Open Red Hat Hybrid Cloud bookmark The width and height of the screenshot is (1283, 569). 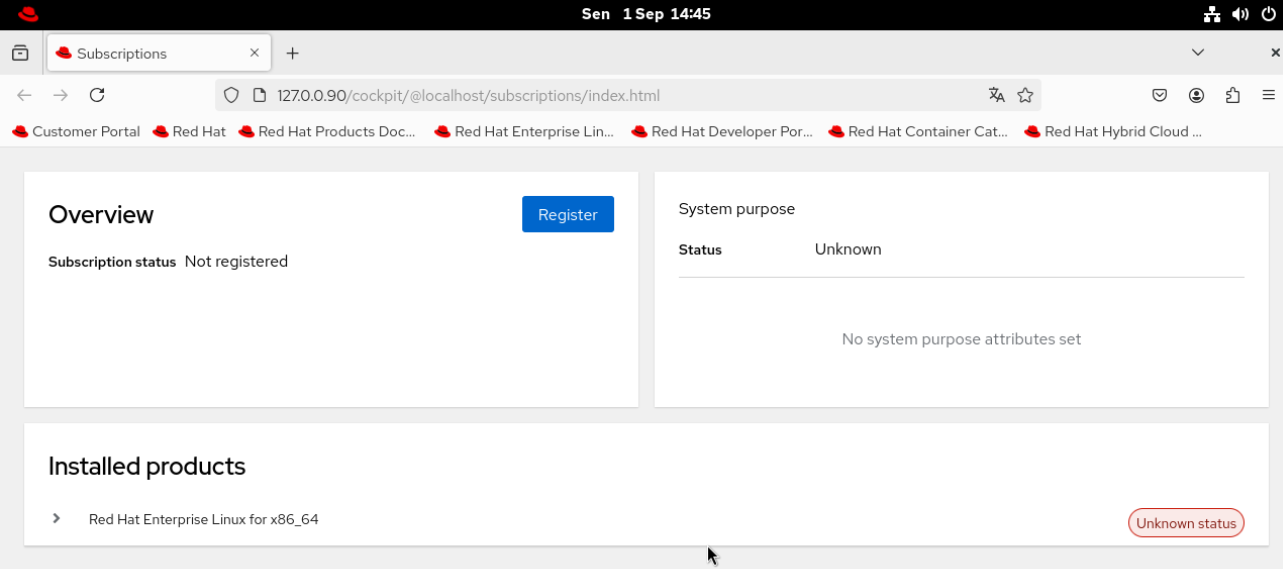tap(1113, 131)
